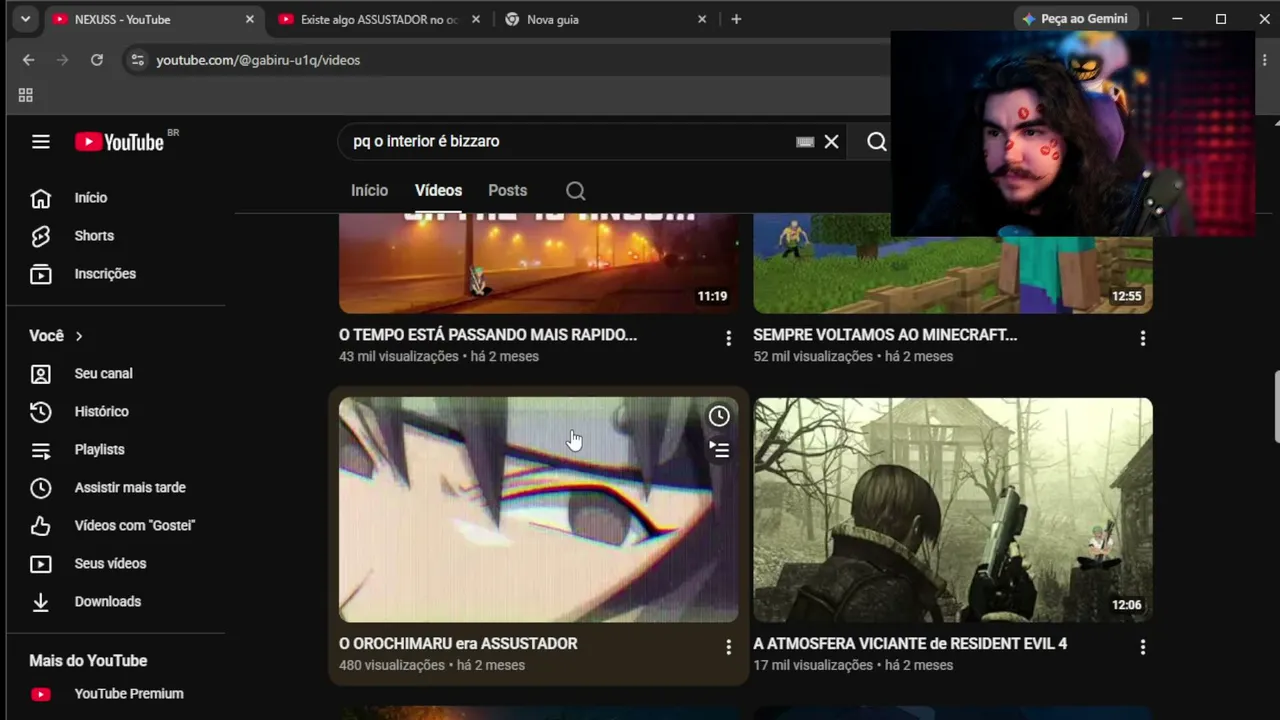Click the "Mais do YouTube" heading
1280x720 pixels.
tap(88, 661)
